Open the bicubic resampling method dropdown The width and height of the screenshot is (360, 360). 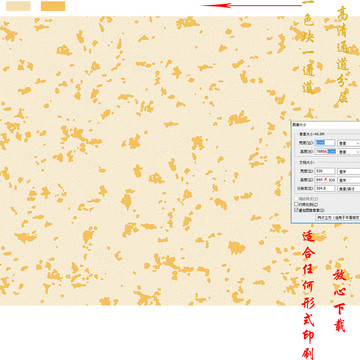point(338,217)
